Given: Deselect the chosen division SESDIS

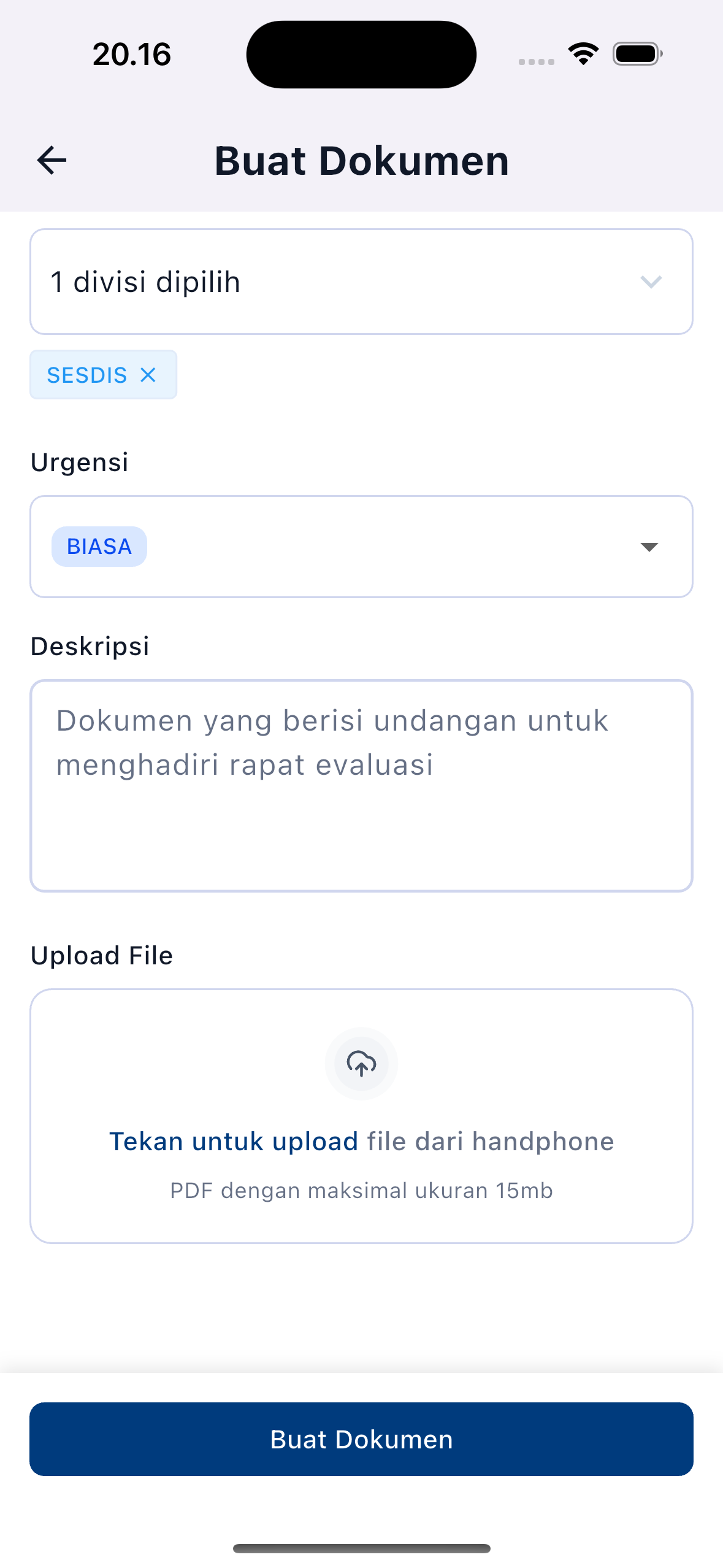Looking at the screenshot, I should click(x=147, y=374).
